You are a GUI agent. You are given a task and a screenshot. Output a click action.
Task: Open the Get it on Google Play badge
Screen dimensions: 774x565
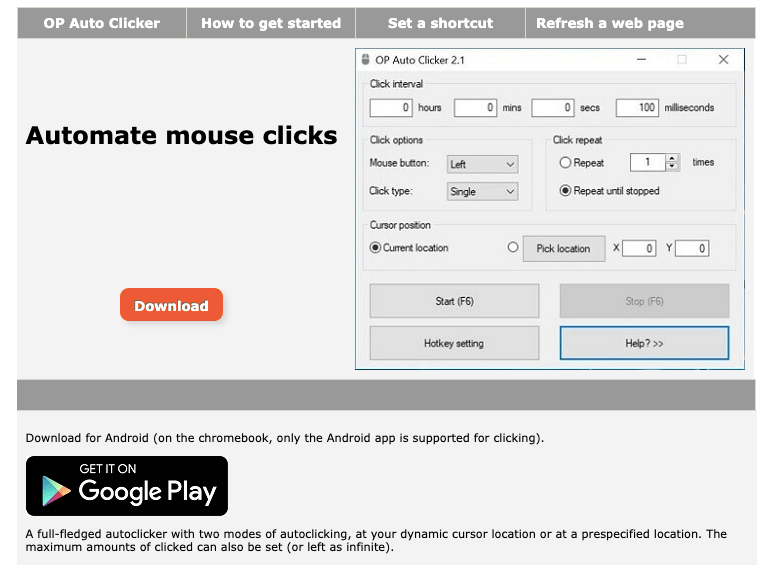127,486
